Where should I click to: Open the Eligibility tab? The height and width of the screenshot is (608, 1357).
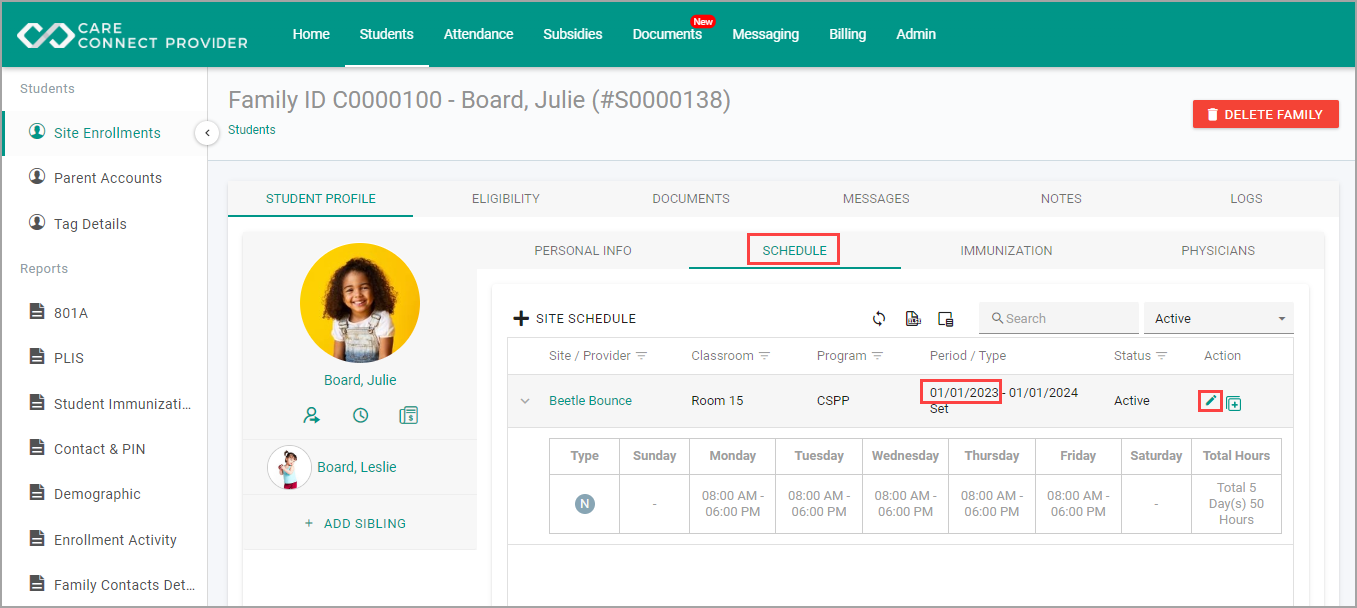coord(506,199)
